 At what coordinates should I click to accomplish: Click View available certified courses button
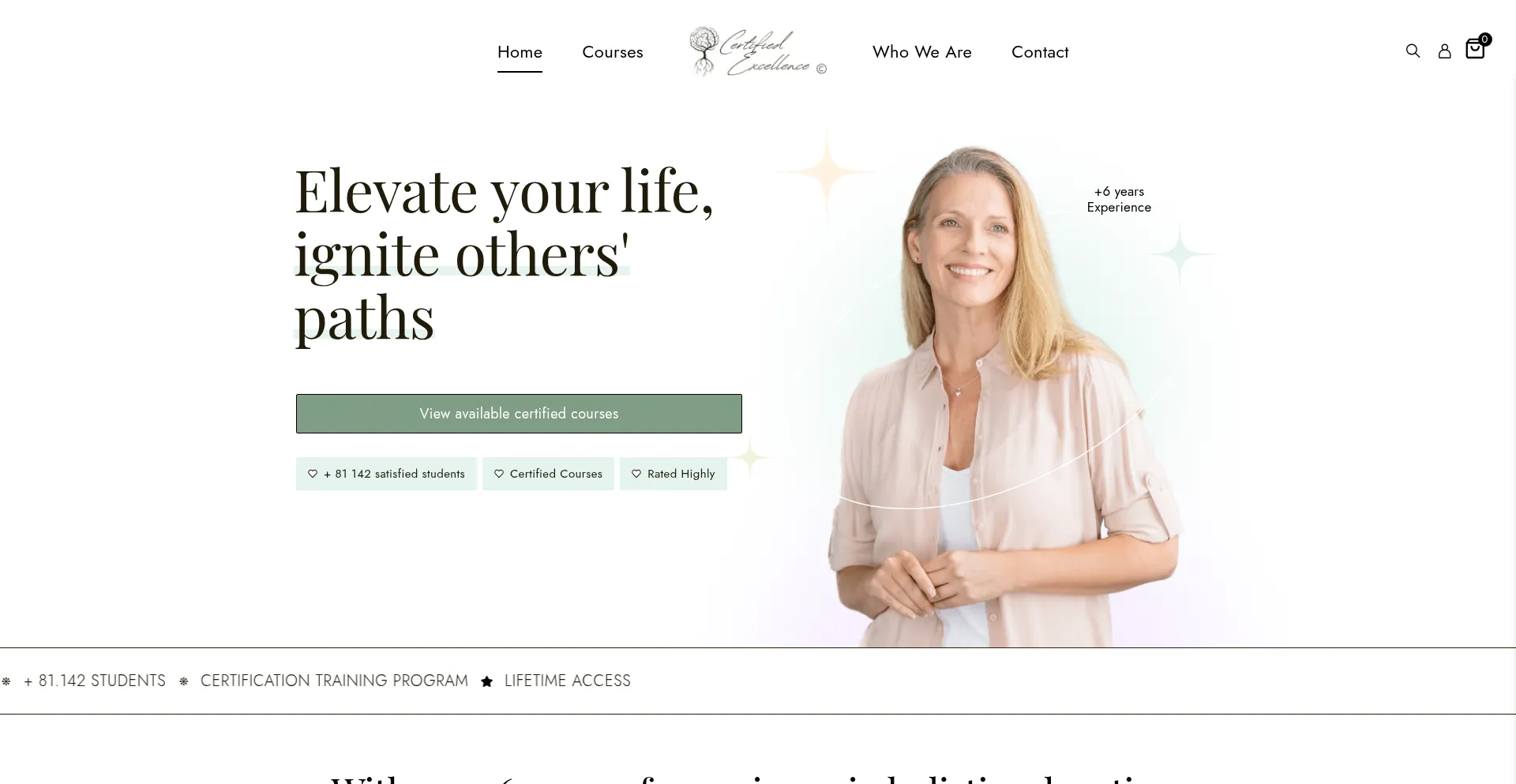click(x=519, y=414)
